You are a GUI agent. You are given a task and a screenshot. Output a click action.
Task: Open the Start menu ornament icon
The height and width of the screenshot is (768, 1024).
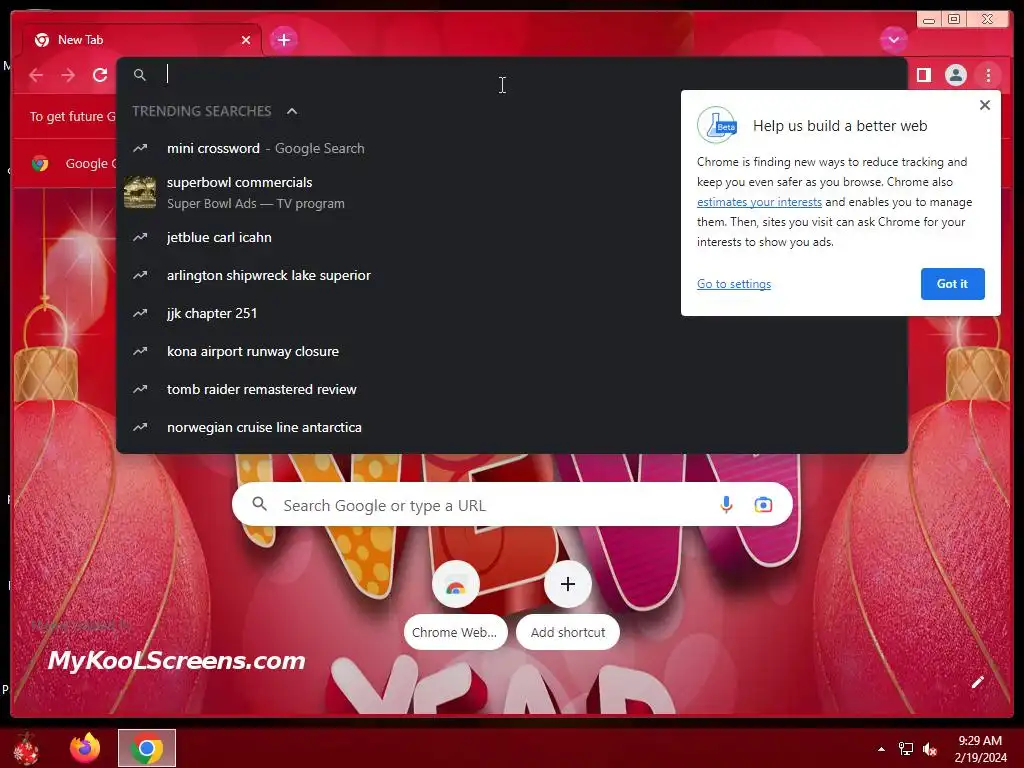[x=26, y=748]
